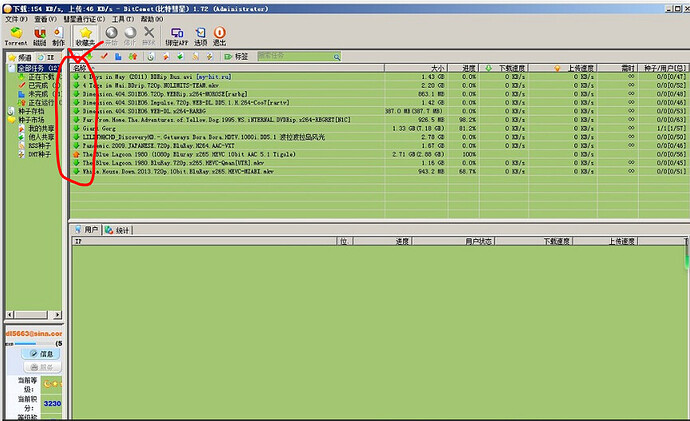The image size is (690, 421).
Task: Click the RSS feed icon in secondary toolbar
Action: tap(195, 56)
